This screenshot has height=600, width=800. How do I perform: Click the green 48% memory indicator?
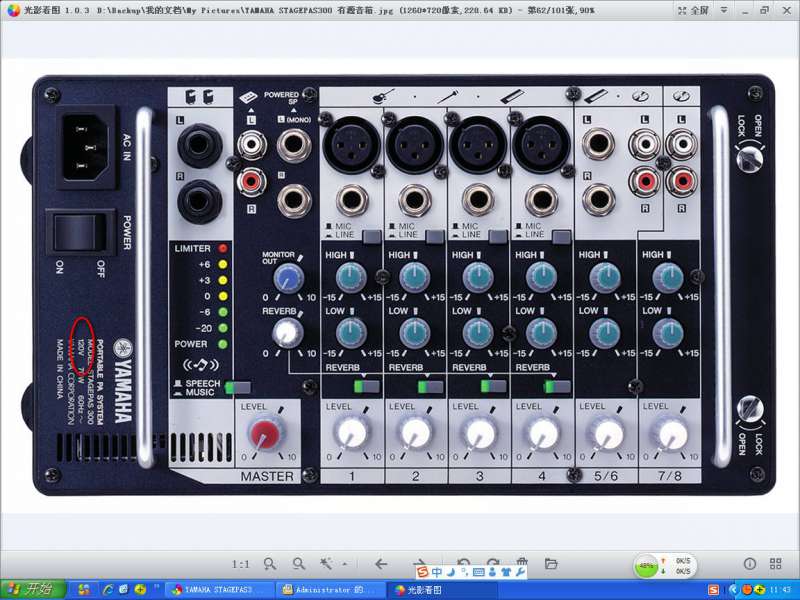click(x=647, y=566)
